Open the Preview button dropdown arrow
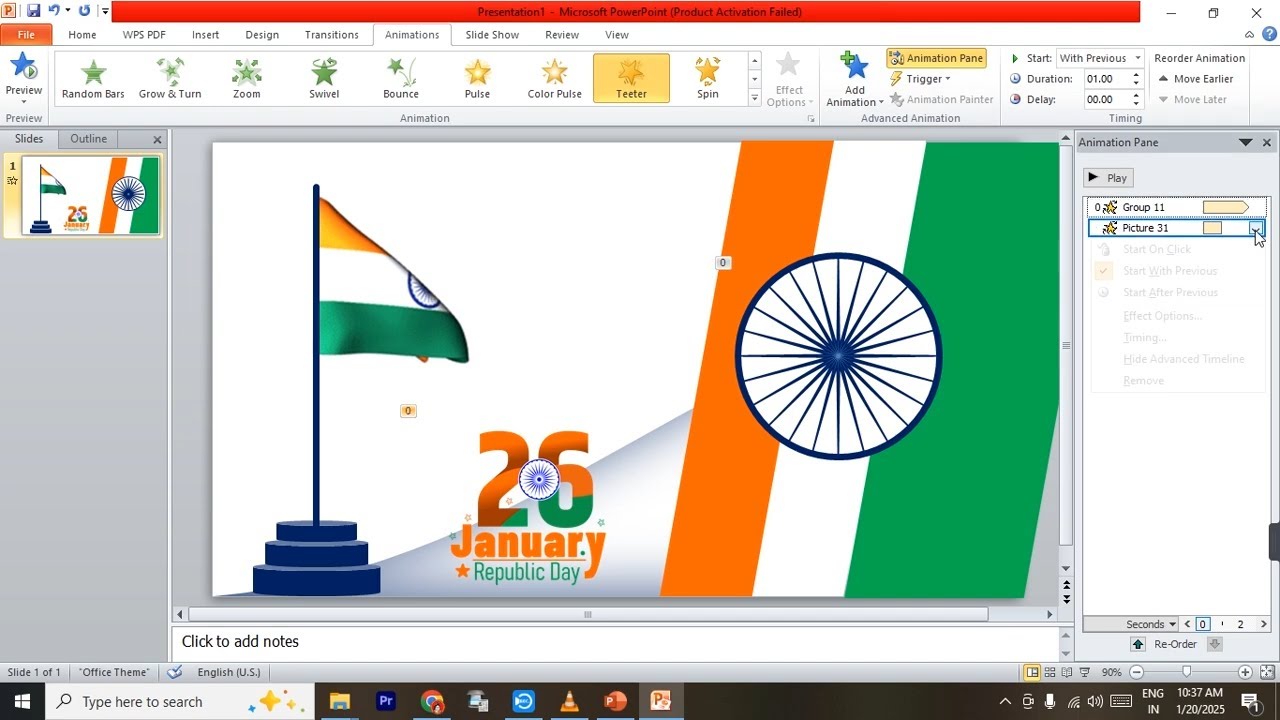Viewport: 1280px width, 720px height. tap(23, 102)
